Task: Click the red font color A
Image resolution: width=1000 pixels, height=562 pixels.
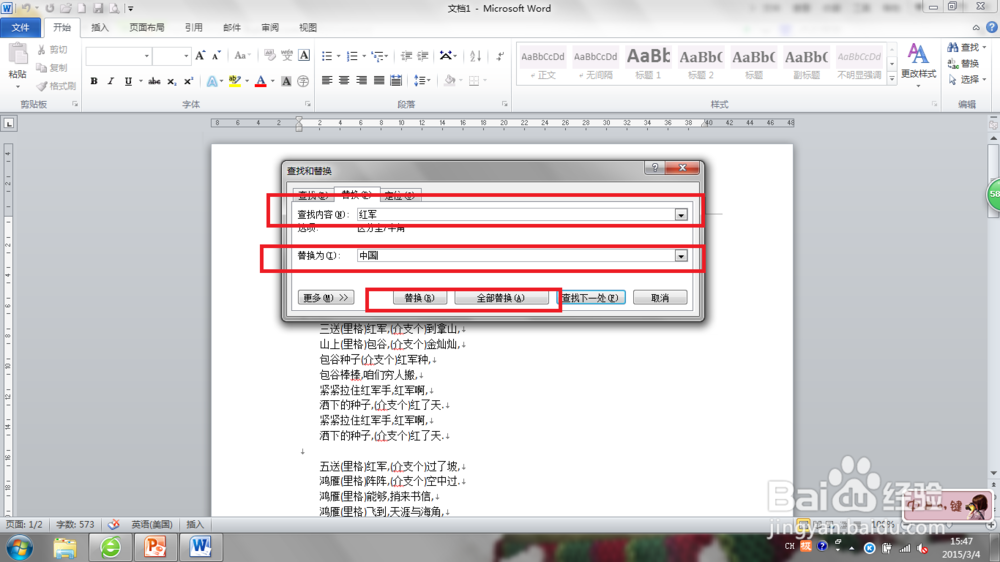Action: (260, 81)
